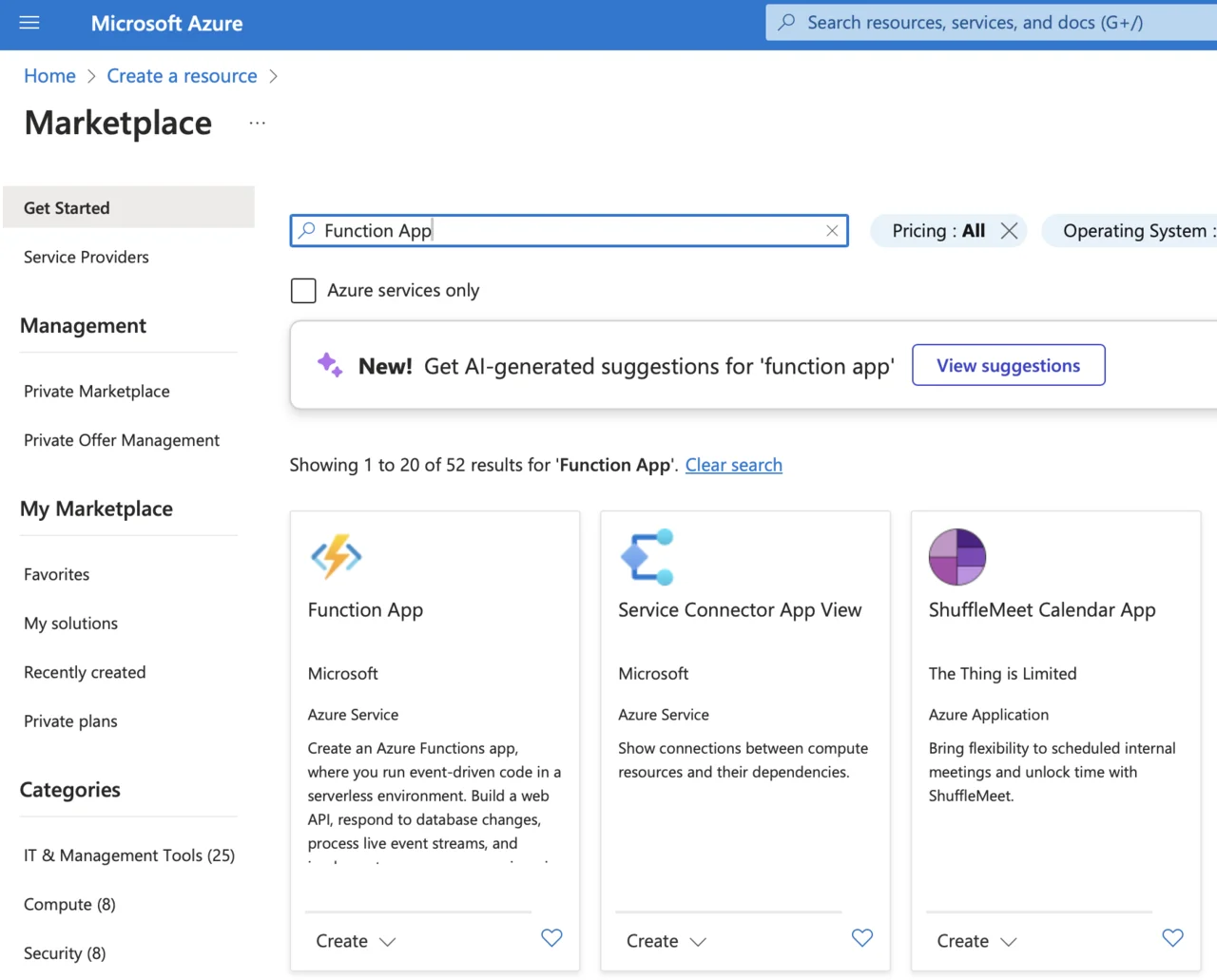Favorite the ShuffleMeet Calendar App heart
The image size is (1217, 980).
1172,938
